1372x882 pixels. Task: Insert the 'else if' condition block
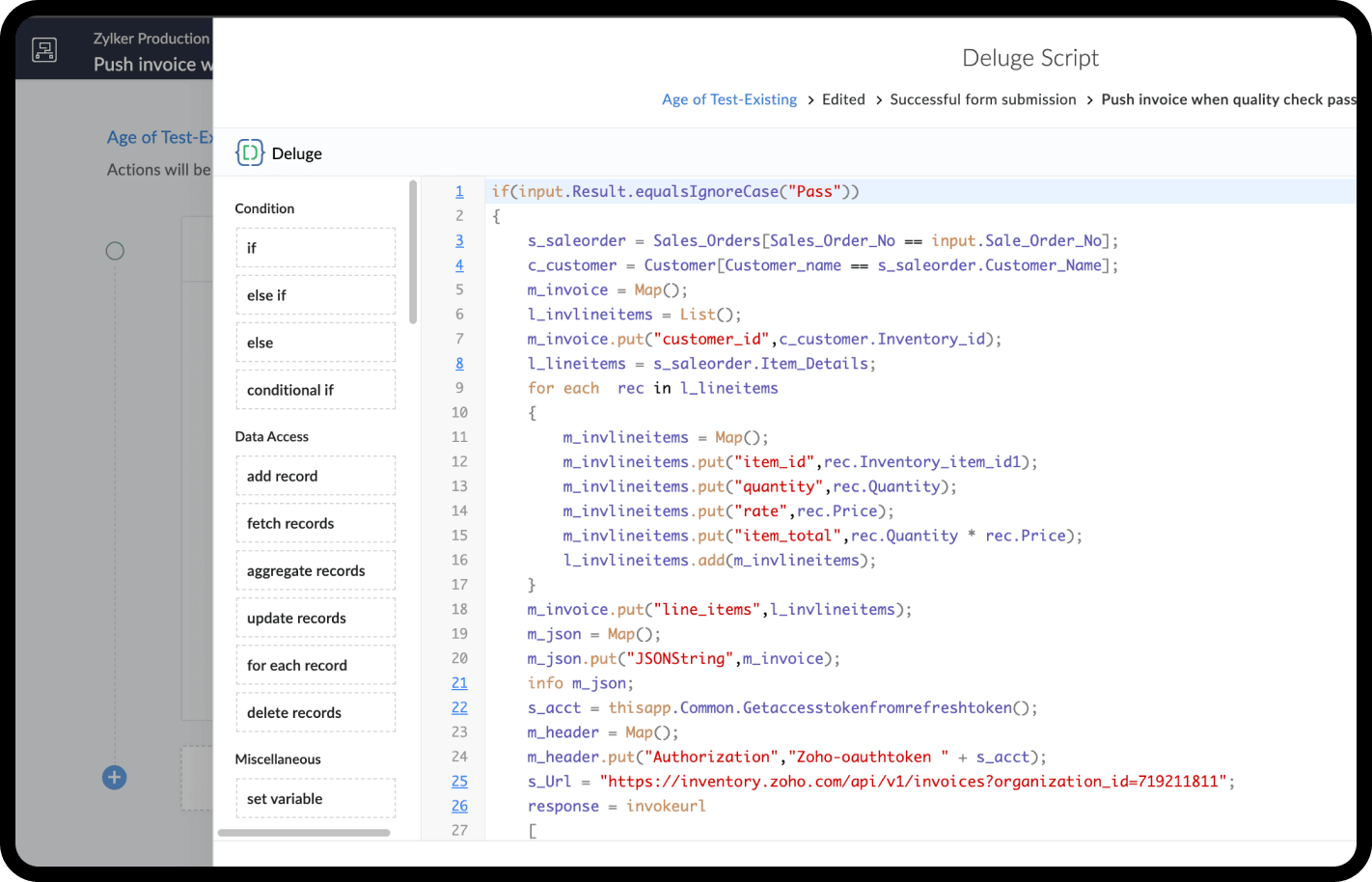point(316,295)
